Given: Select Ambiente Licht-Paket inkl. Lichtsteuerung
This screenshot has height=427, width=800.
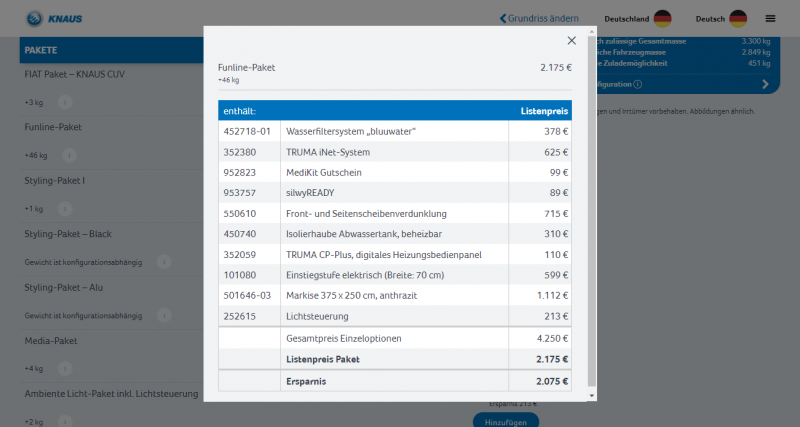Looking at the screenshot, I should point(110,396).
